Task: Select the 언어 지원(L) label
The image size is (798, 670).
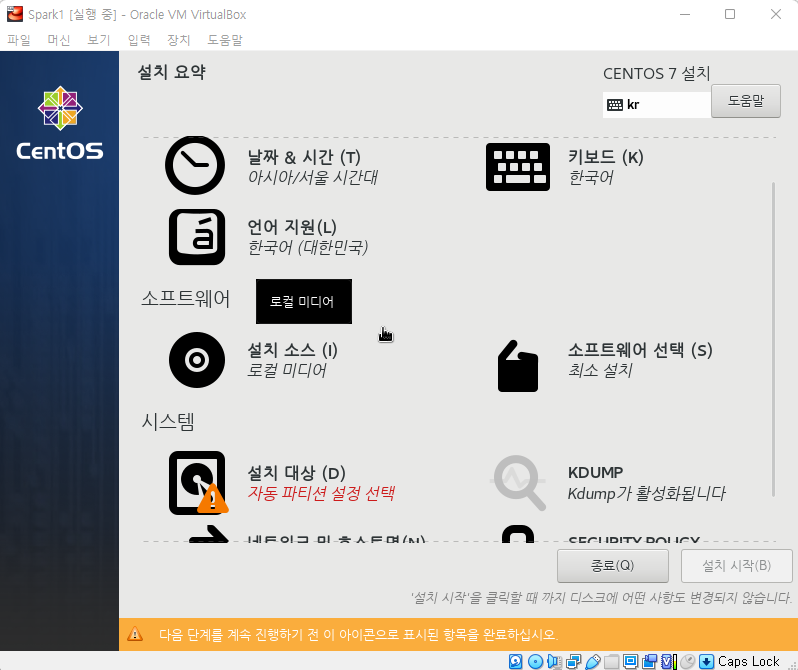Action: [x=292, y=227]
